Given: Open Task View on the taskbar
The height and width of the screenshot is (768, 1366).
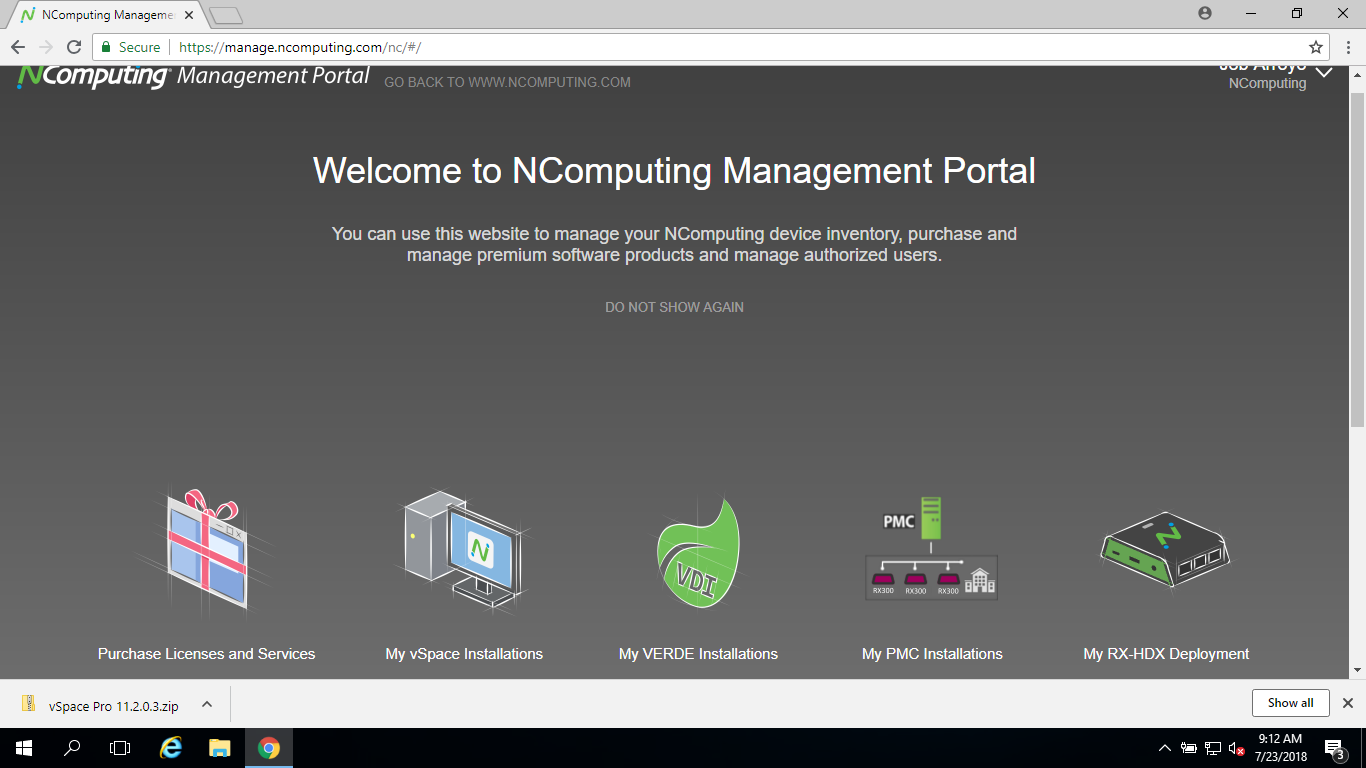Looking at the screenshot, I should [x=120, y=748].
